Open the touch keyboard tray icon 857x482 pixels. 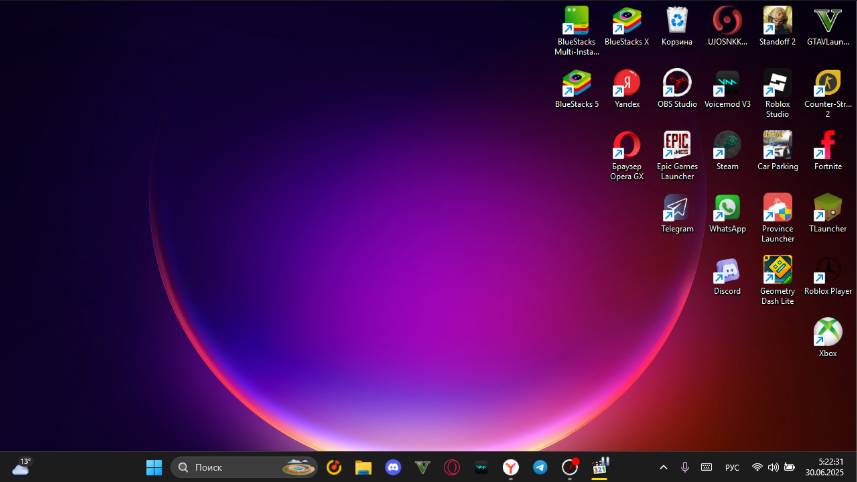click(x=707, y=467)
